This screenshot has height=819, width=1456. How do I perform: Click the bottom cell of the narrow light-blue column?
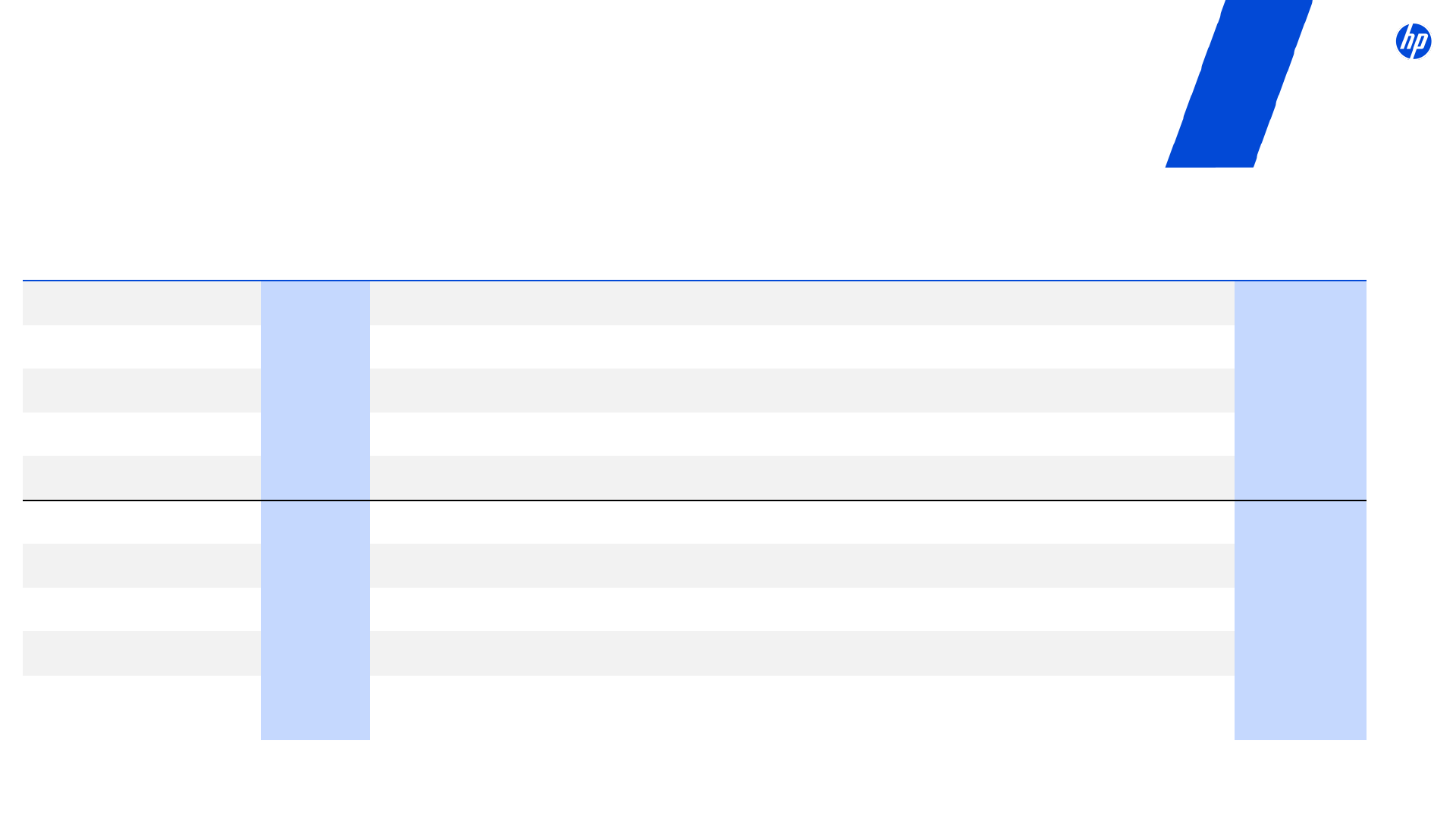coord(315,708)
